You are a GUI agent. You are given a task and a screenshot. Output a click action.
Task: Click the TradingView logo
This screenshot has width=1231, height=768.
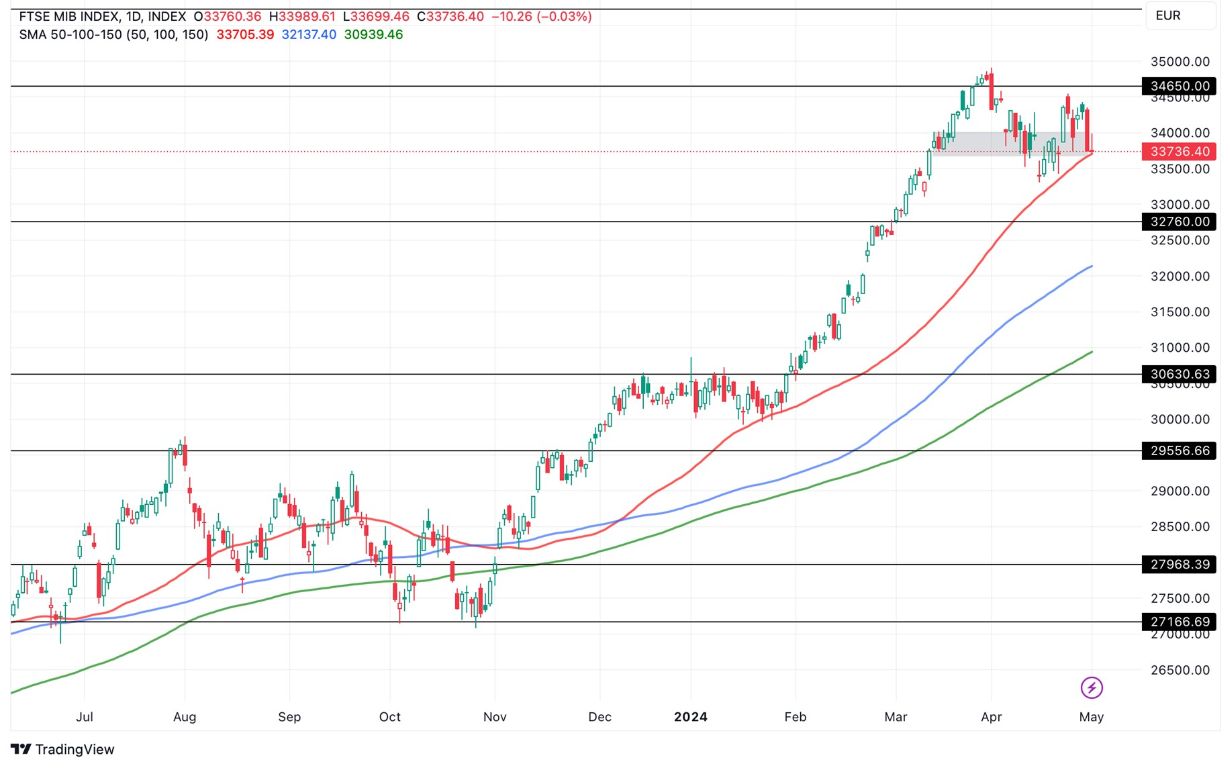[60, 749]
